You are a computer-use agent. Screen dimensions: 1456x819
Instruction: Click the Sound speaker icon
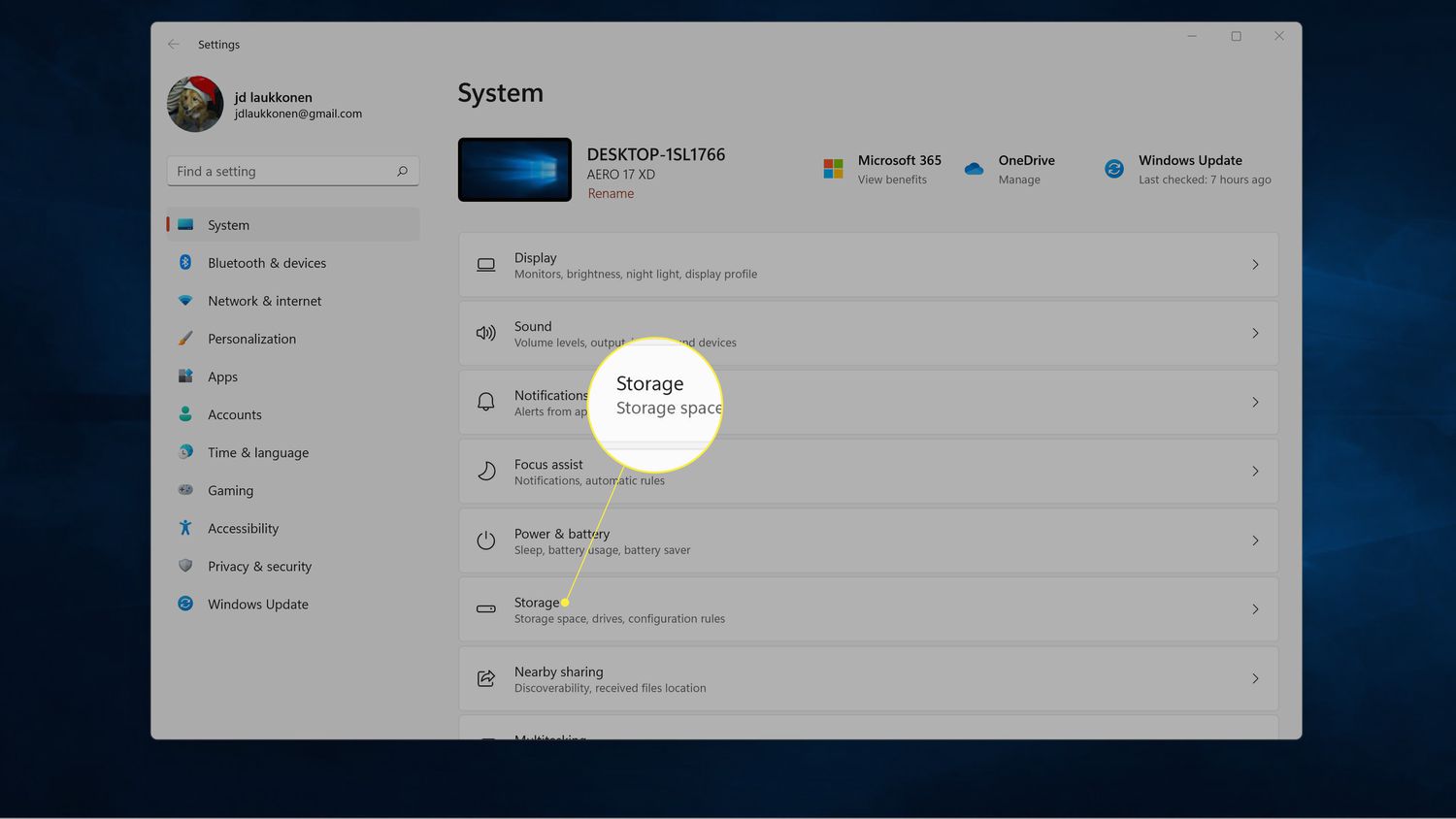[x=486, y=334]
